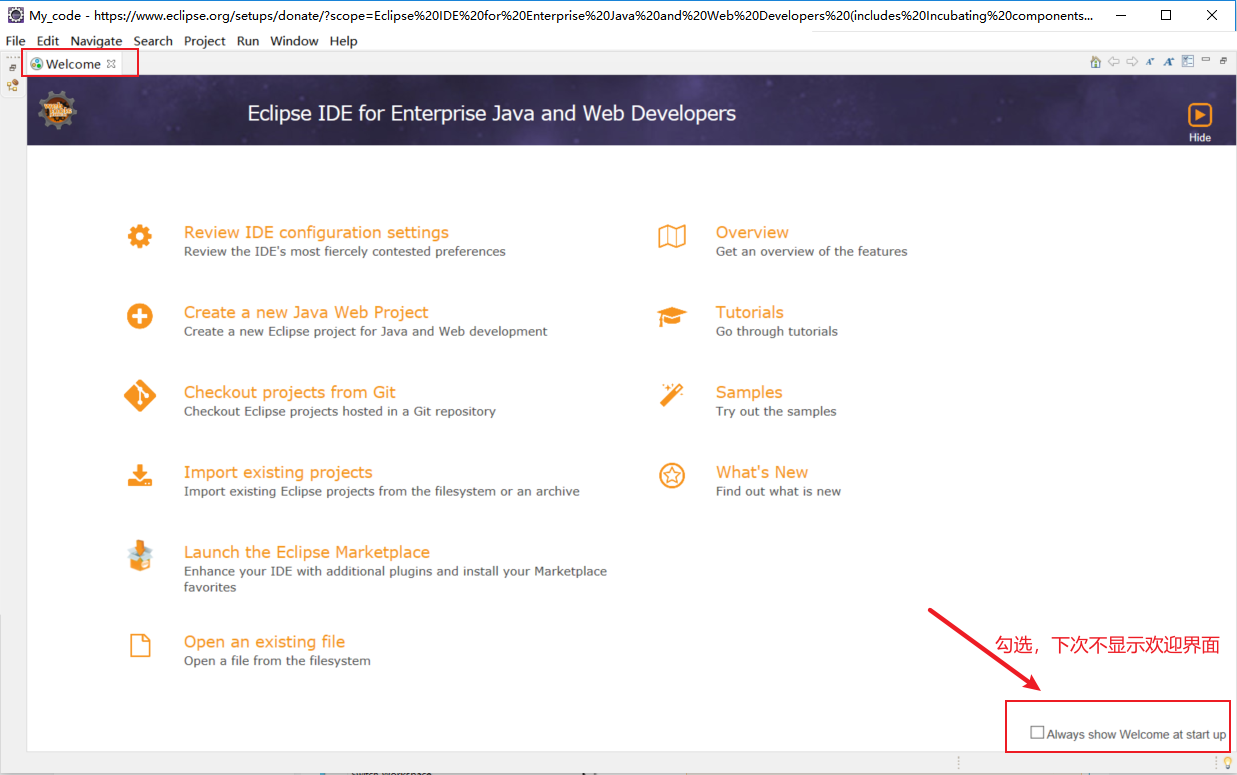Open the Overview link

752,232
